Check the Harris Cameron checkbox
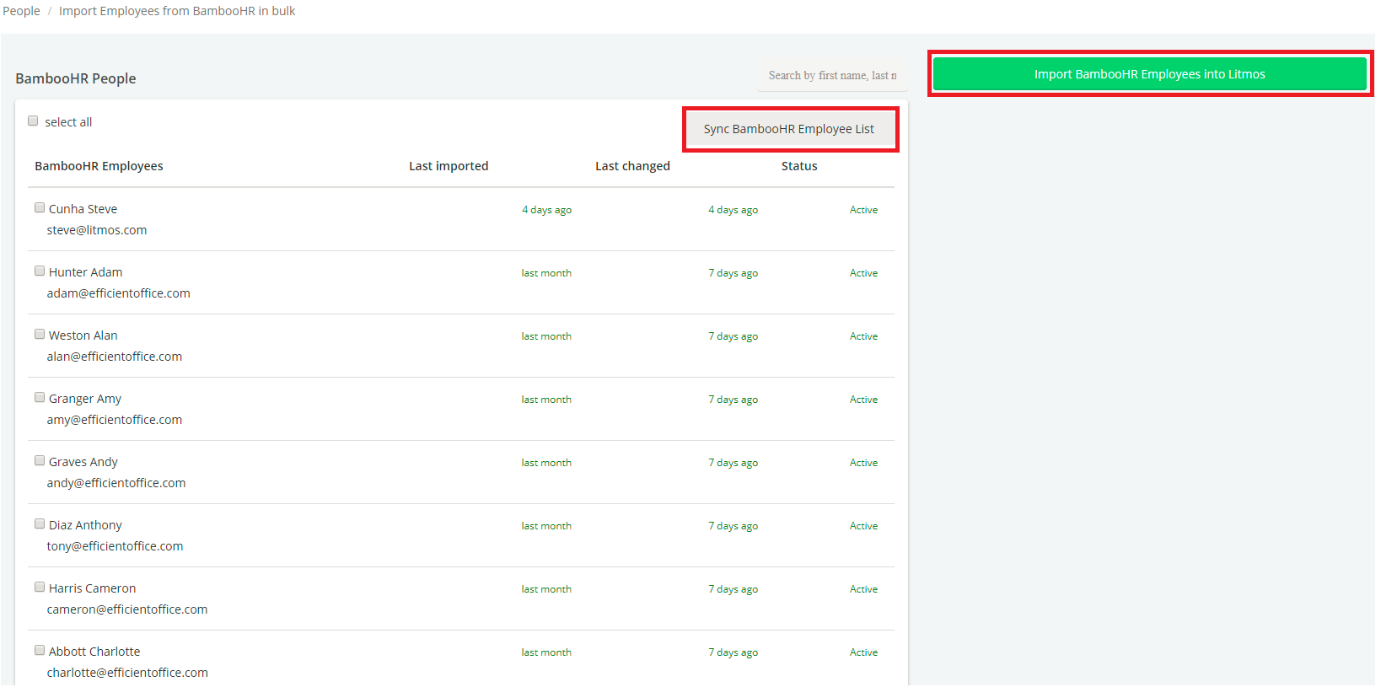The width and height of the screenshot is (1381, 687). tap(40, 587)
